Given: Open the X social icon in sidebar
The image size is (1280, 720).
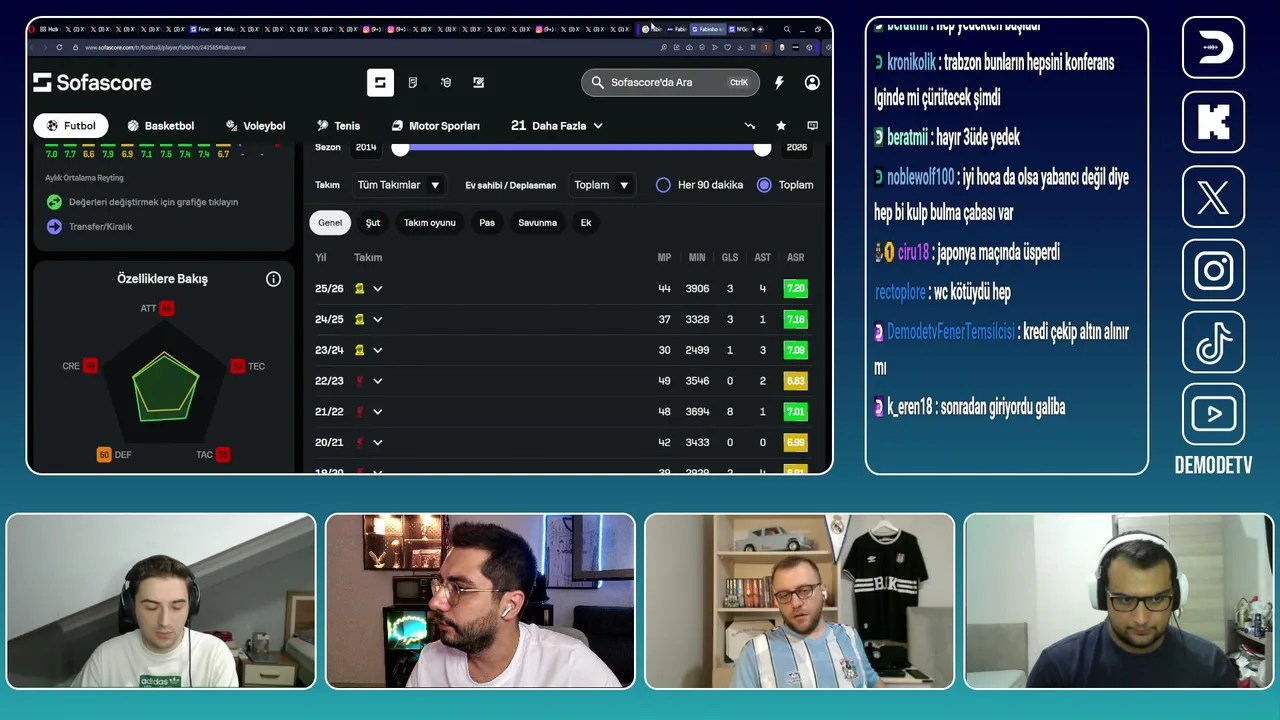Looking at the screenshot, I should point(1213,197).
